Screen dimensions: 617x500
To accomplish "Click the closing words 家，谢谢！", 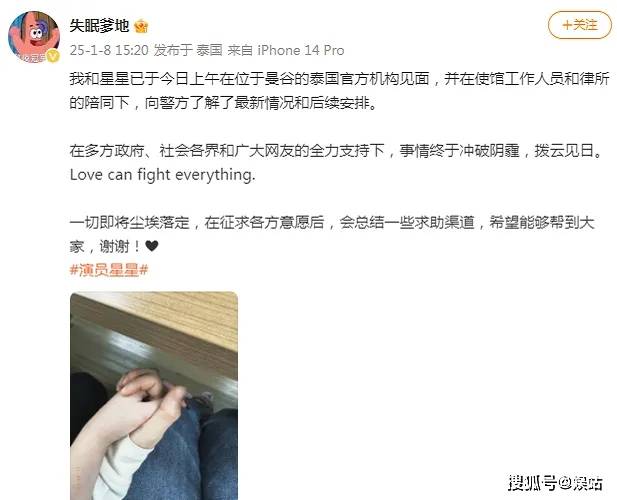I will tap(105, 247).
